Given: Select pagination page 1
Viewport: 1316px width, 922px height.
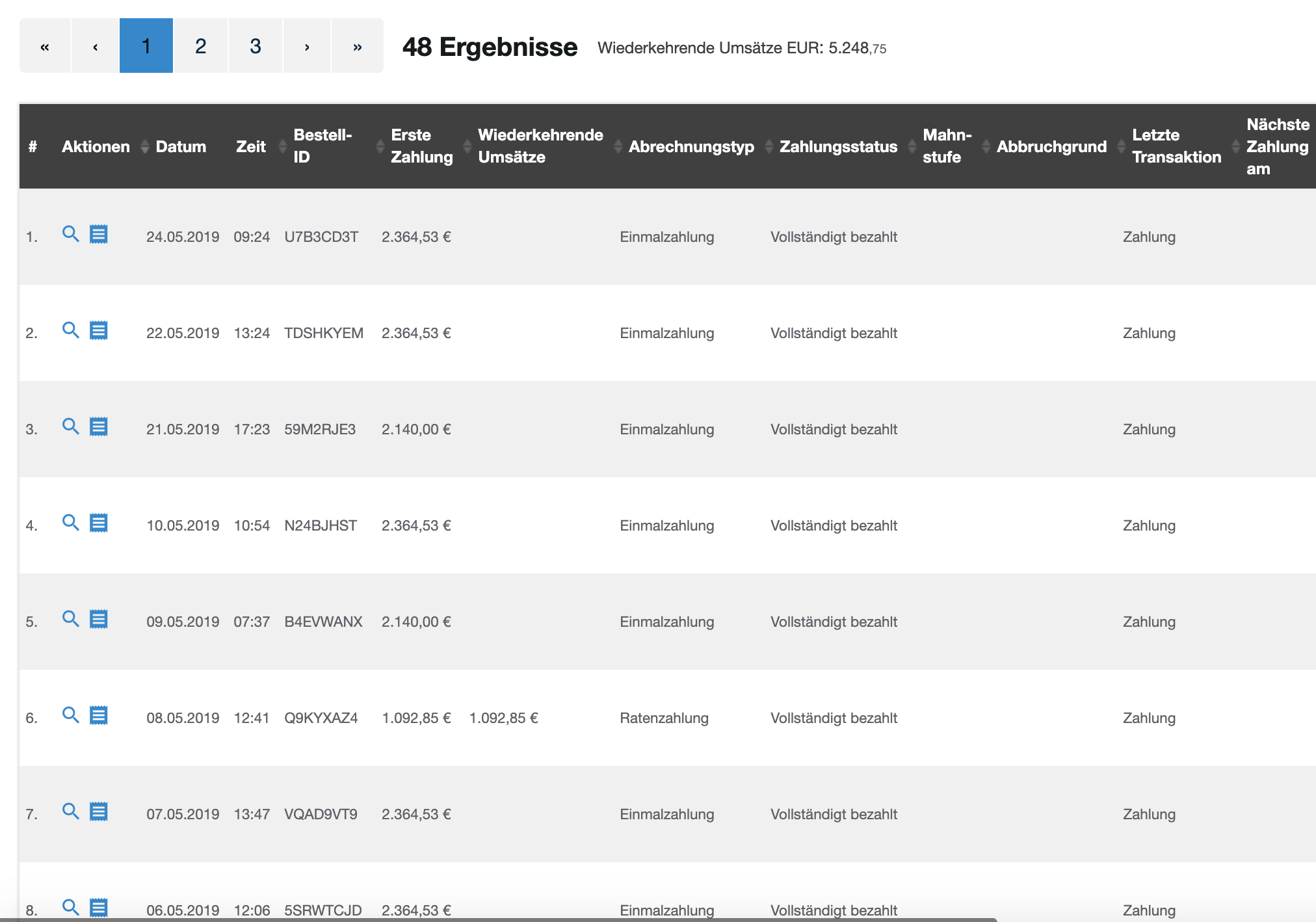Looking at the screenshot, I should pyautogui.click(x=146, y=46).
